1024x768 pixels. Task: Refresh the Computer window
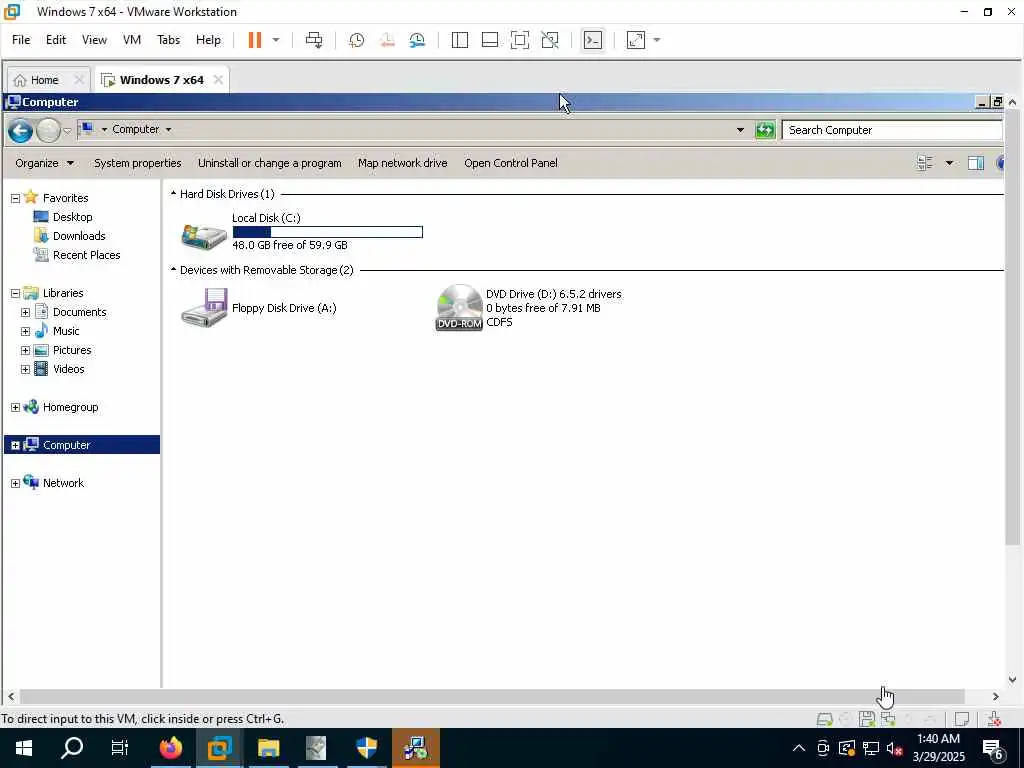point(765,130)
